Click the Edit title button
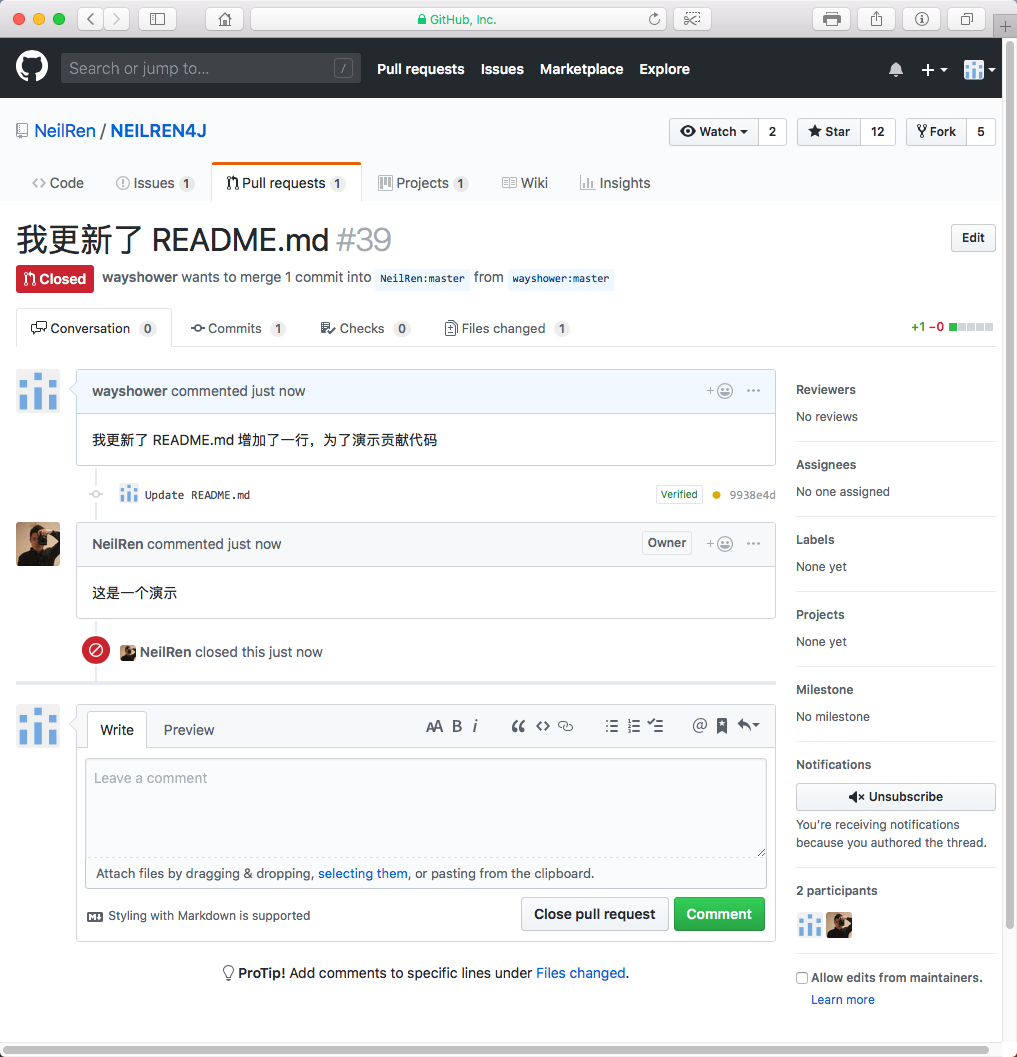This screenshot has width=1017, height=1057. click(973, 238)
